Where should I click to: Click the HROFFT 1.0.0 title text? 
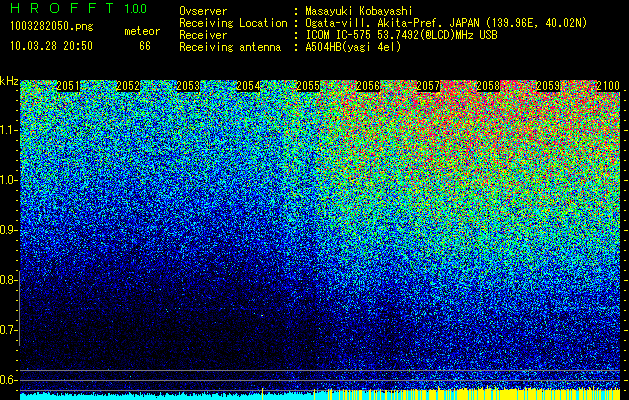(x=79, y=8)
